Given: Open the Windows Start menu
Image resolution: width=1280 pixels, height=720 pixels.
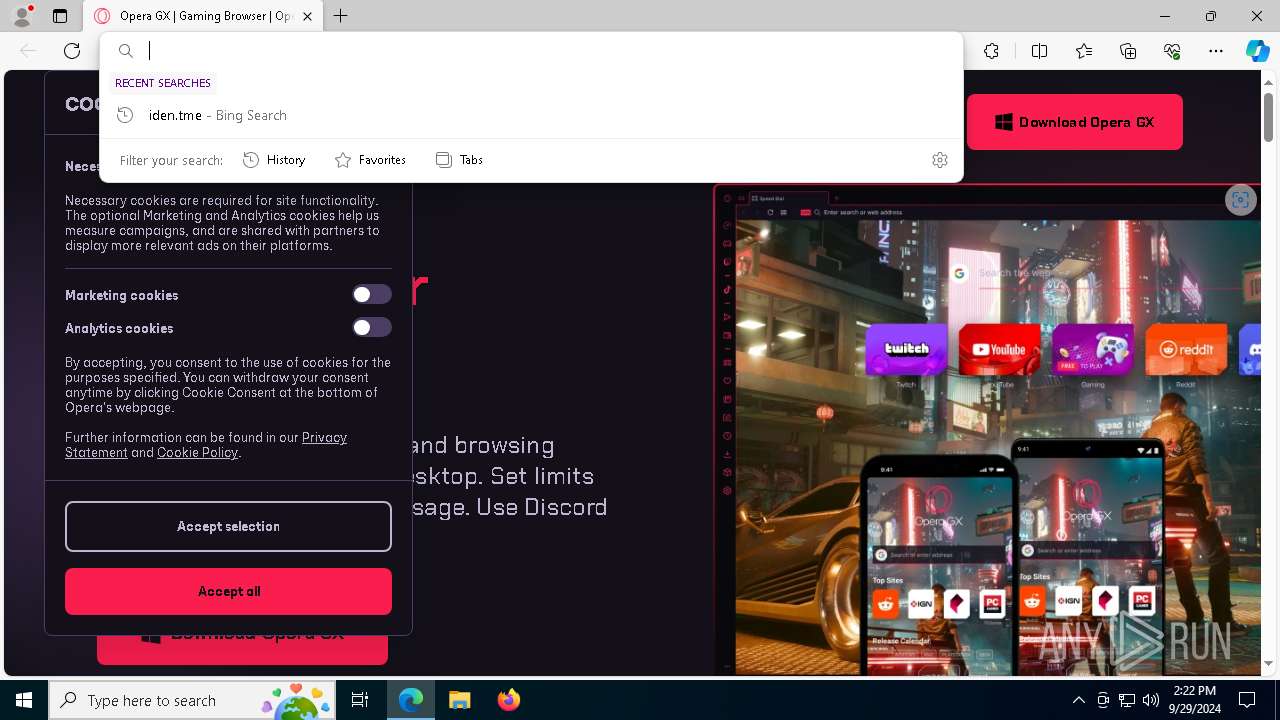Looking at the screenshot, I should click(24, 700).
